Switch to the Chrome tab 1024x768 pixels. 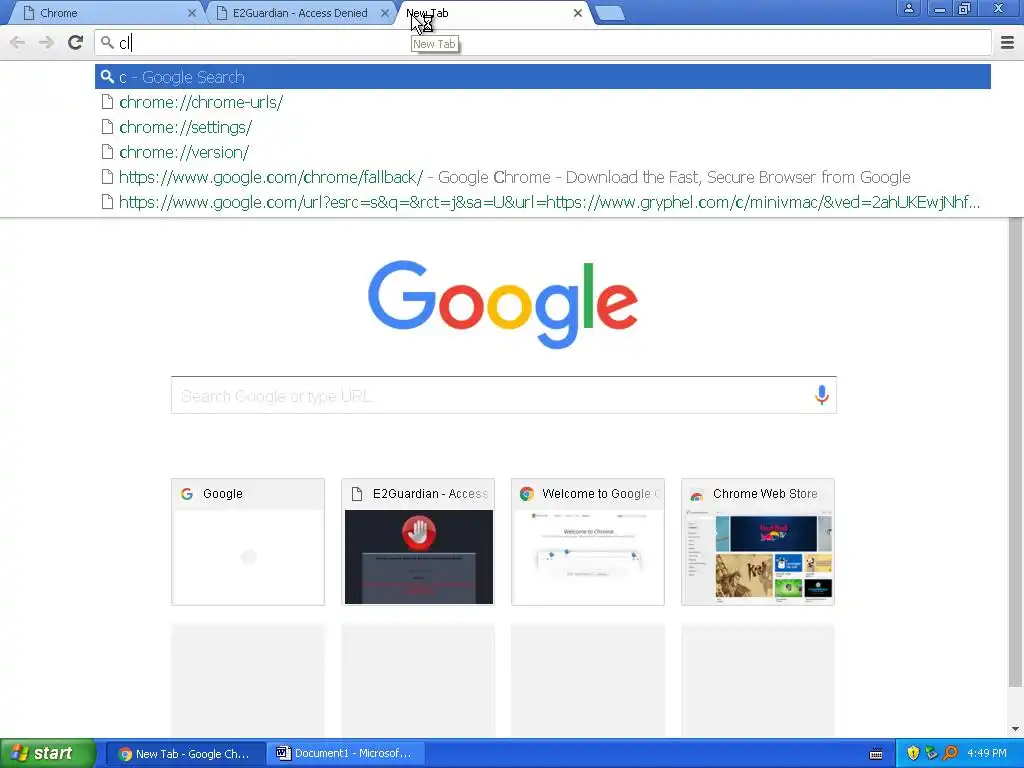104,13
